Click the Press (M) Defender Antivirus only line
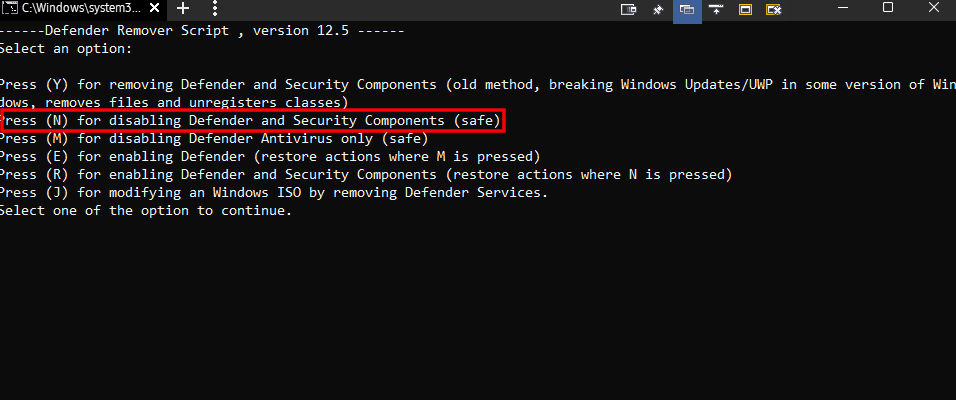 (214, 139)
